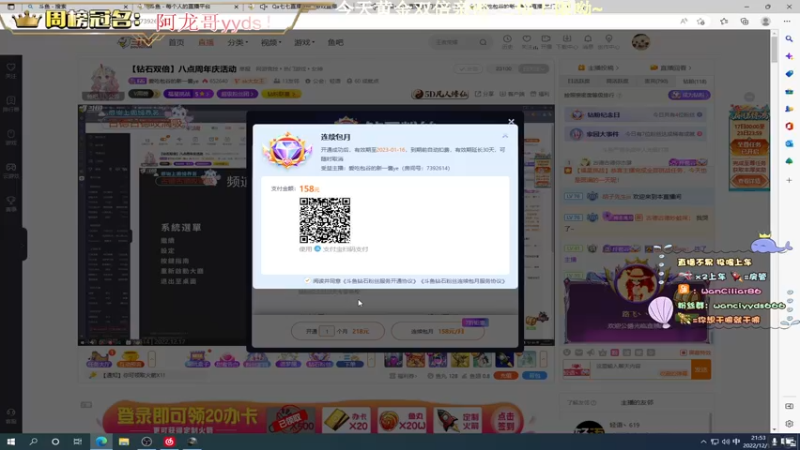Open the 分享 share link
The width and height of the screenshot is (800, 450).
pyautogui.click(x=484, y=94)
